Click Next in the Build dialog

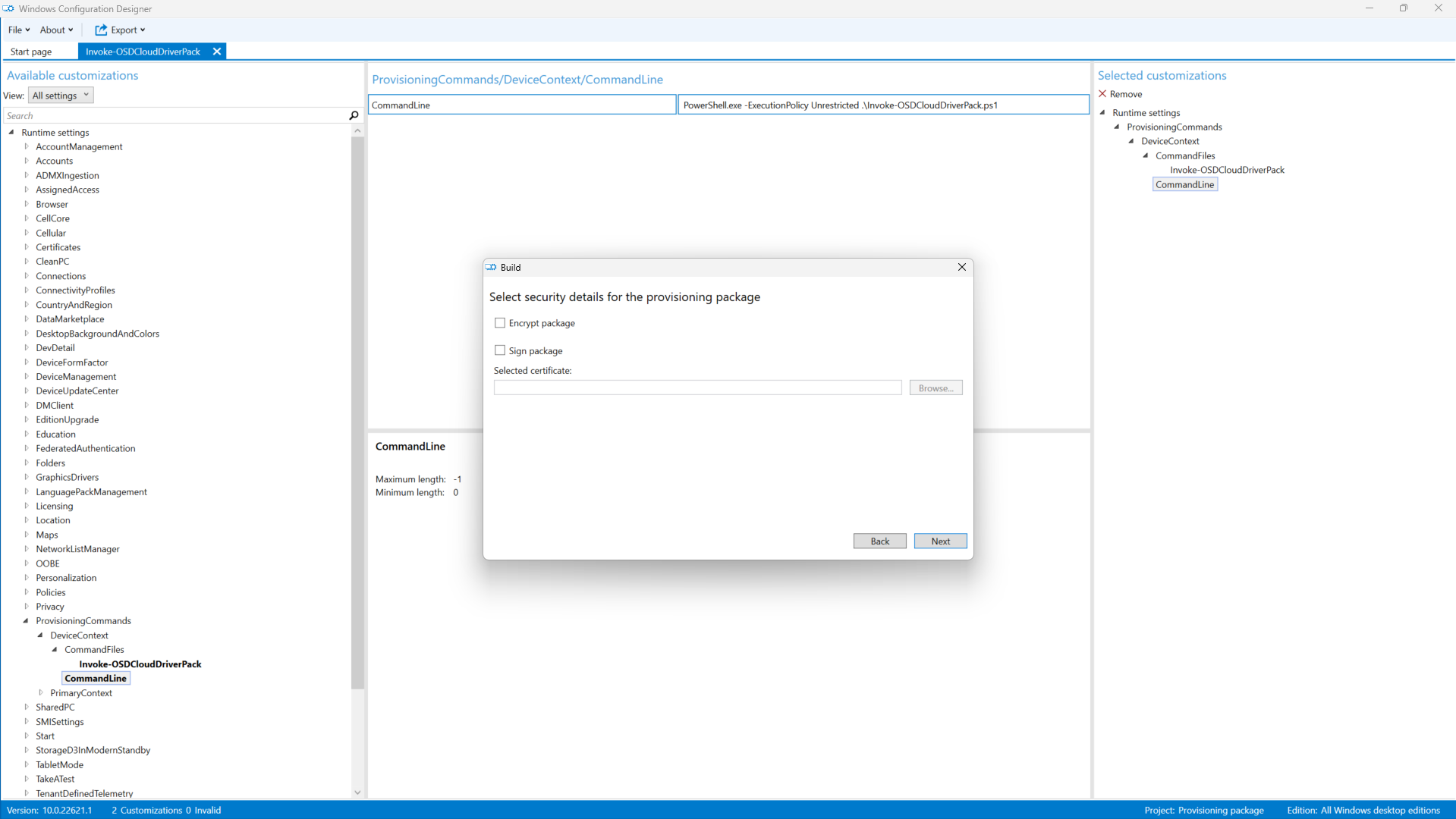click(940, 541)
